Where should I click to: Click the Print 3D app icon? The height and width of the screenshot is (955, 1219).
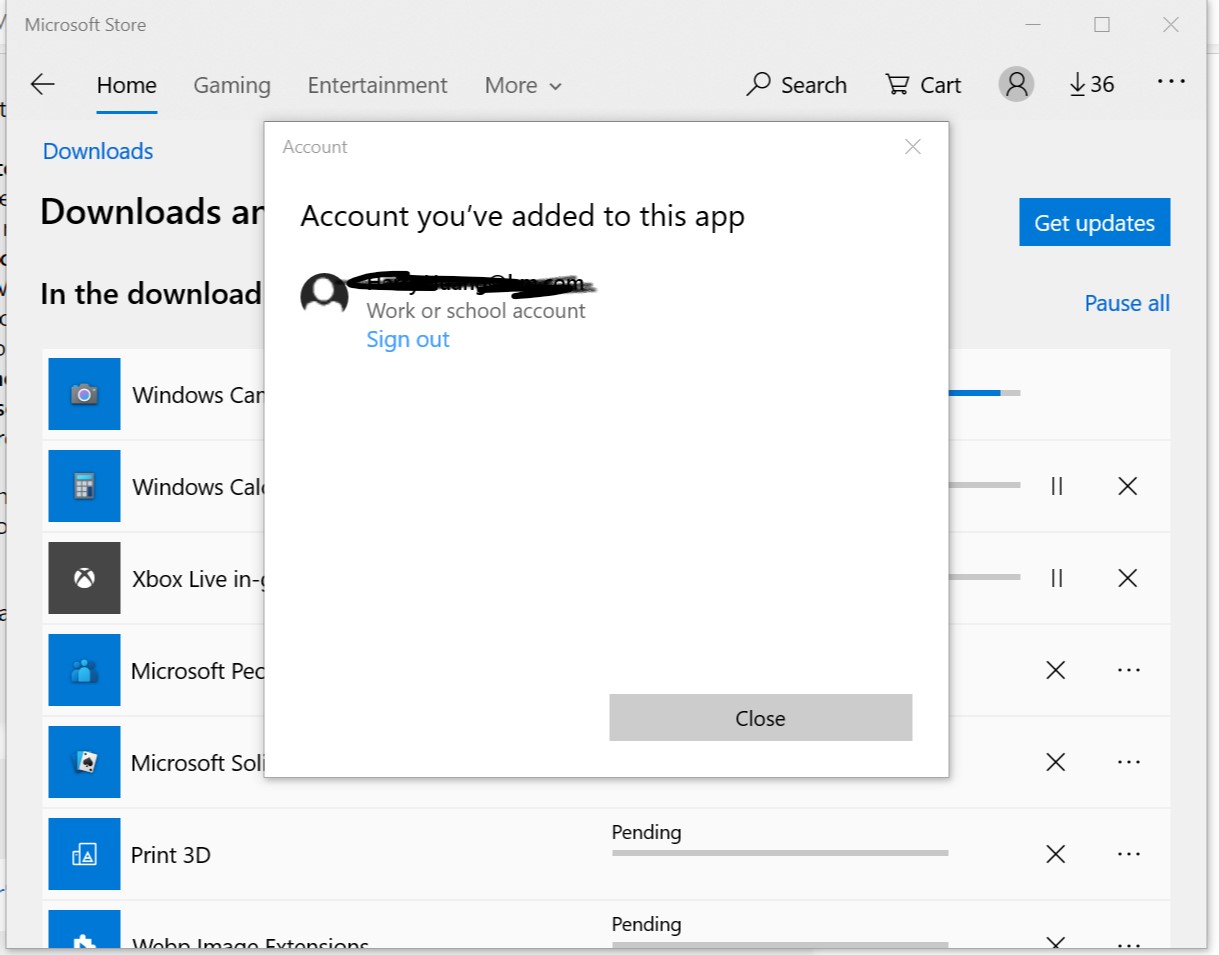(x=84, y=854)
